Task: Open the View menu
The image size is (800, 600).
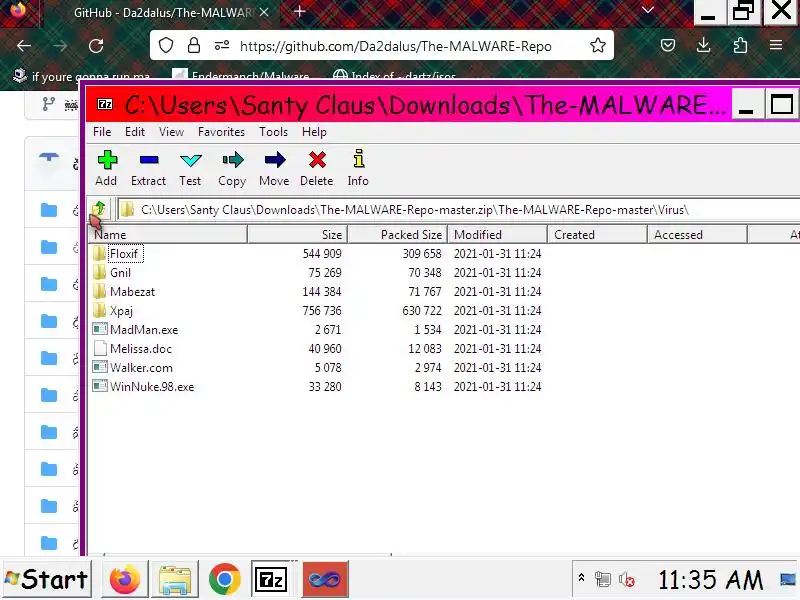Action: tap(171, 132)
